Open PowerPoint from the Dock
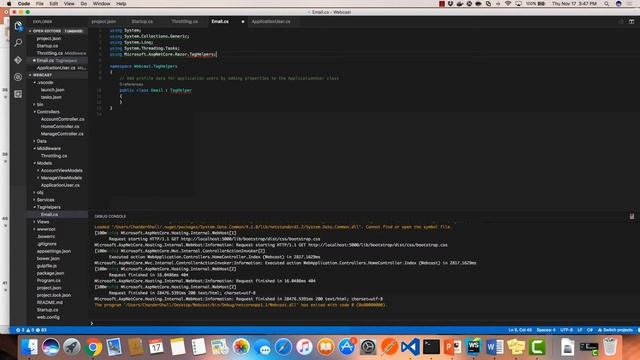This screenshot has height=360, width=640. [452, 347]
